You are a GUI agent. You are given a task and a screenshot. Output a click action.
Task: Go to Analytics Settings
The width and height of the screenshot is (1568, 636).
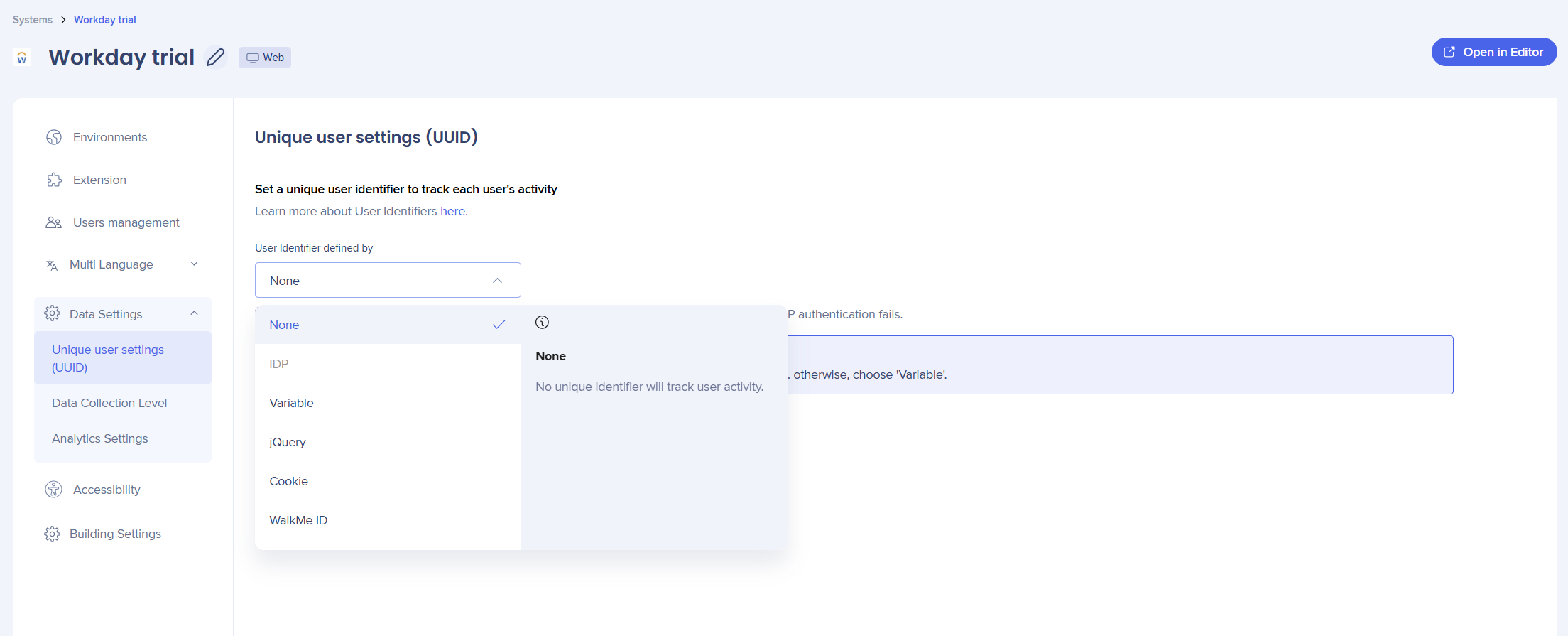click(100, 438)
